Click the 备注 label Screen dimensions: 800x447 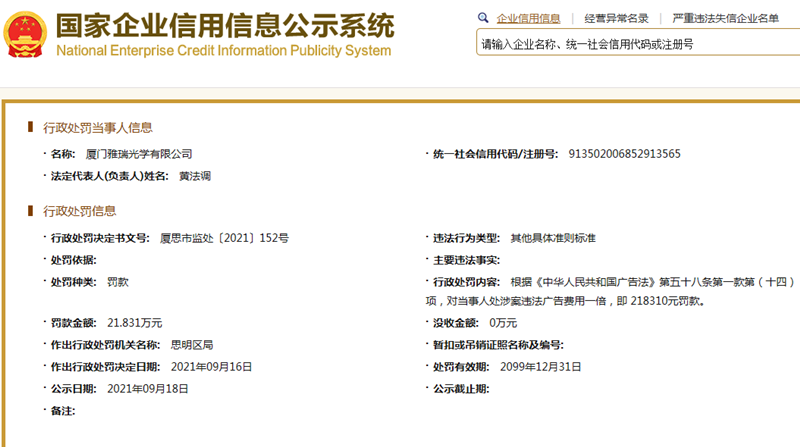63,411
